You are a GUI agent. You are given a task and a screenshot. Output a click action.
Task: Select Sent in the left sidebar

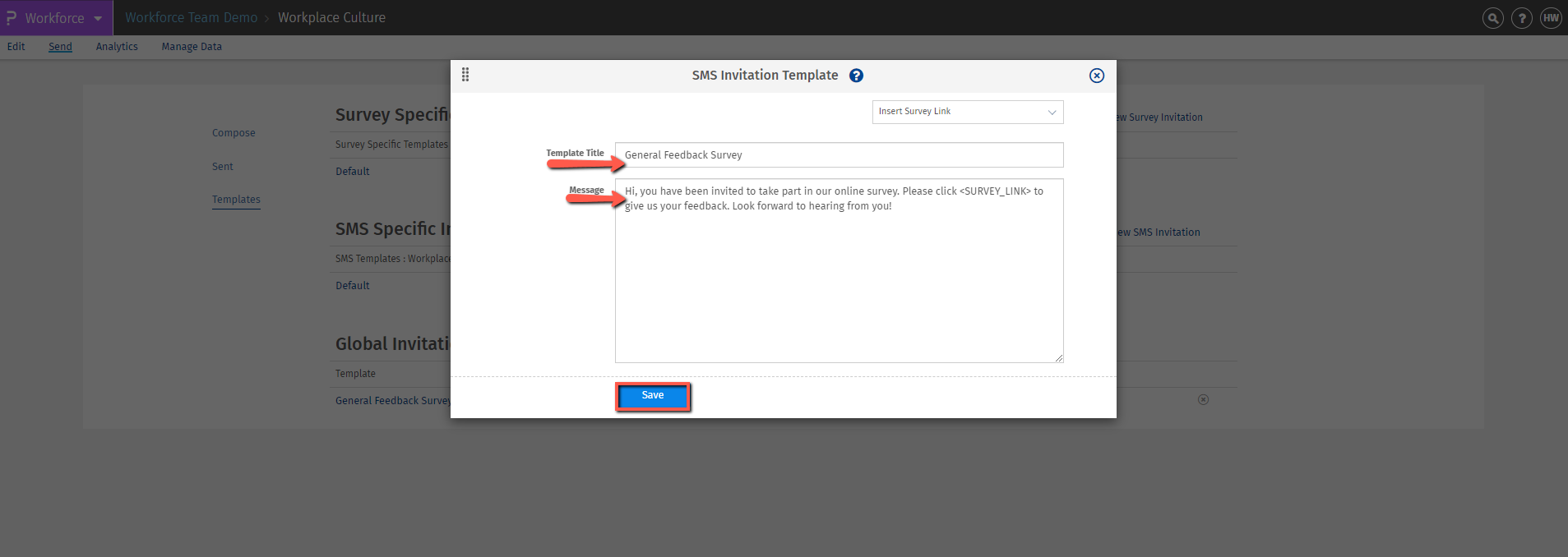223,167
